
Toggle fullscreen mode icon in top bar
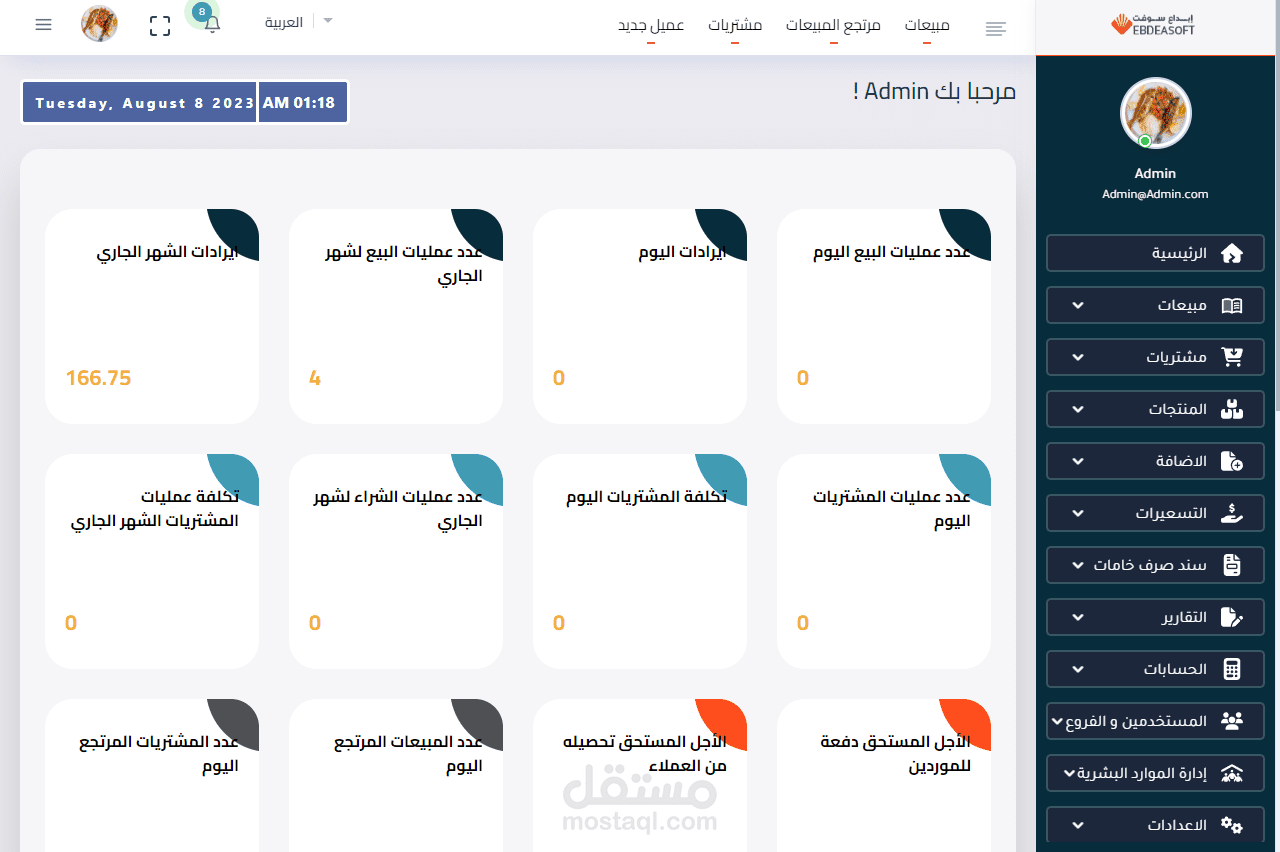click(160, 26)
